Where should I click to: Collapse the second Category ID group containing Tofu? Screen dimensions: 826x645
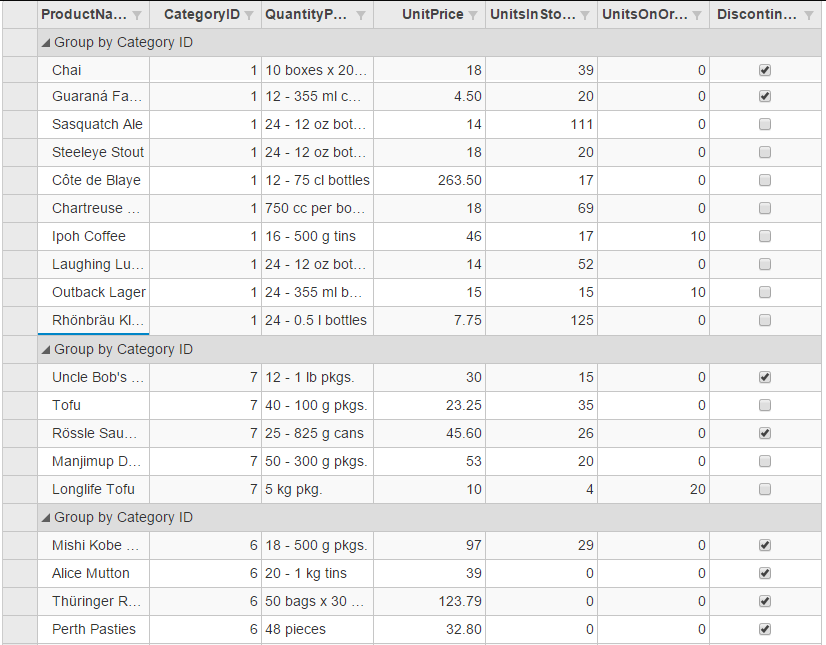point(46,350)
